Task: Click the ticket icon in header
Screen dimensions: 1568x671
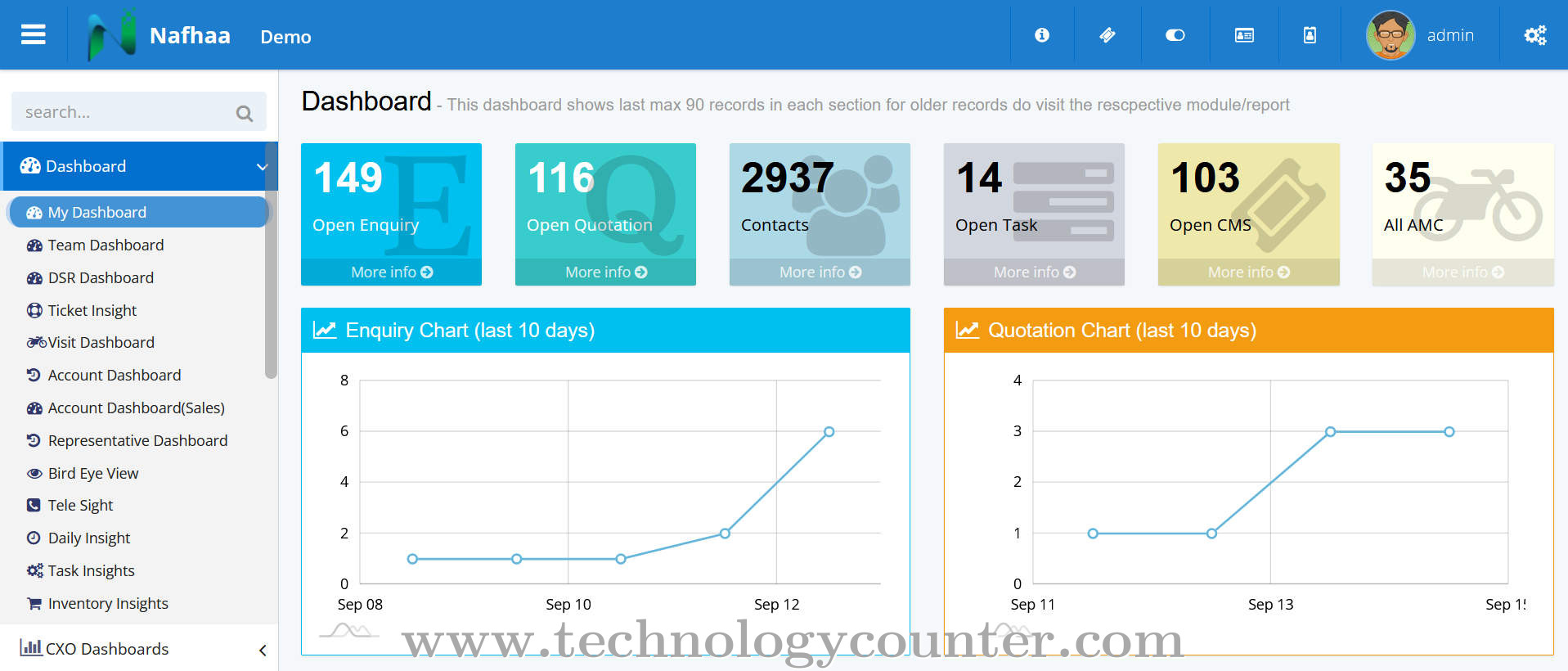Action: pos(1107,35)
